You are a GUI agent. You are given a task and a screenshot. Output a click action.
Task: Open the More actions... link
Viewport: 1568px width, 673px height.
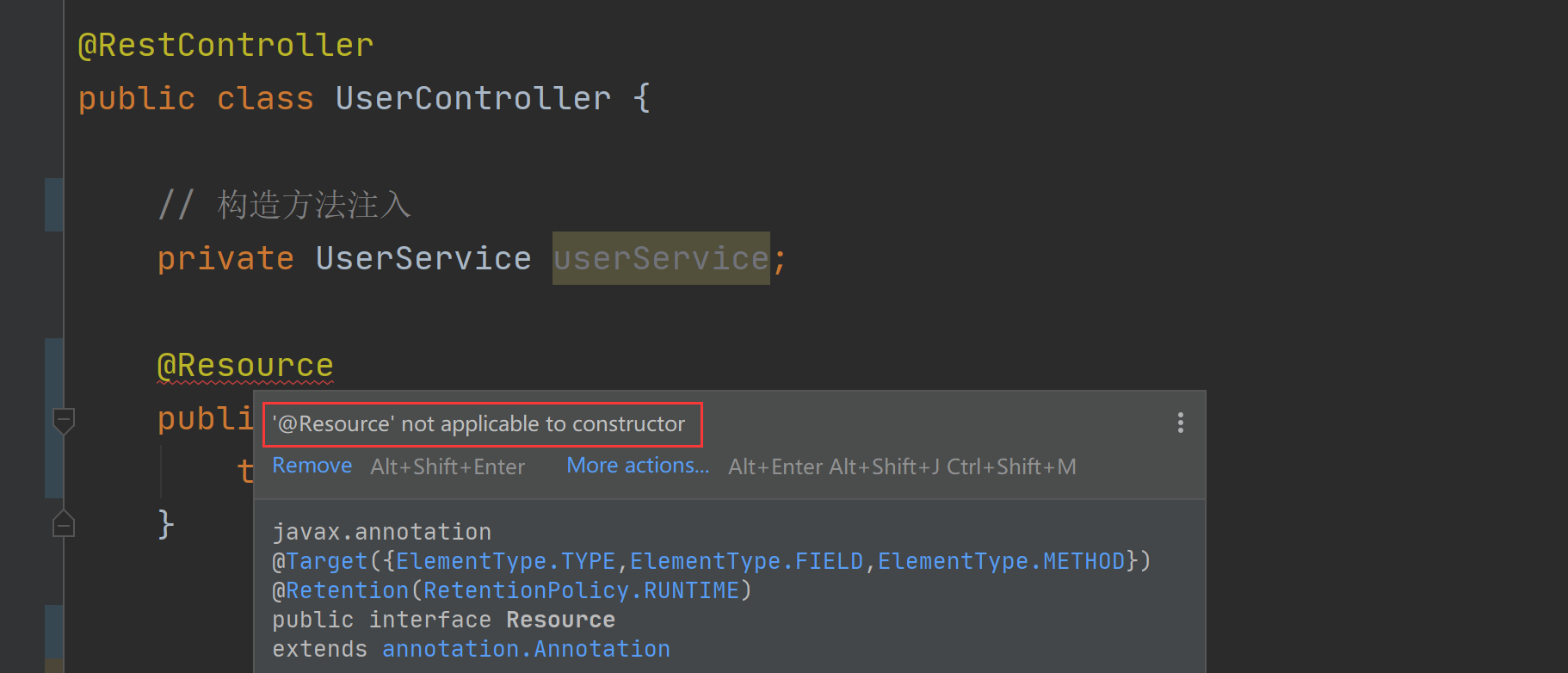(x=638, y=466)
